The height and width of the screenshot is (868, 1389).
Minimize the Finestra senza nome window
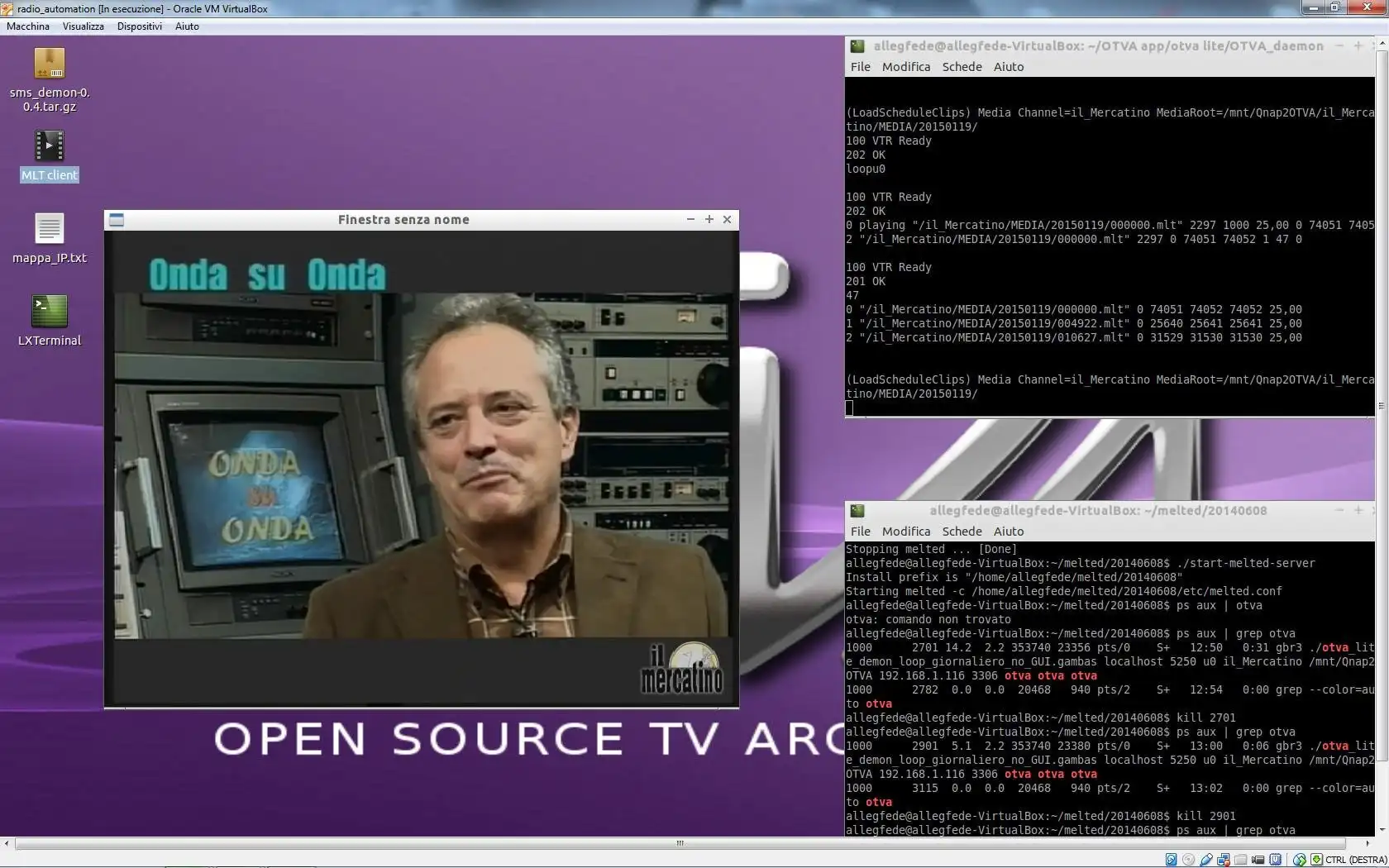pyautogui.click(x=690, y=220)
